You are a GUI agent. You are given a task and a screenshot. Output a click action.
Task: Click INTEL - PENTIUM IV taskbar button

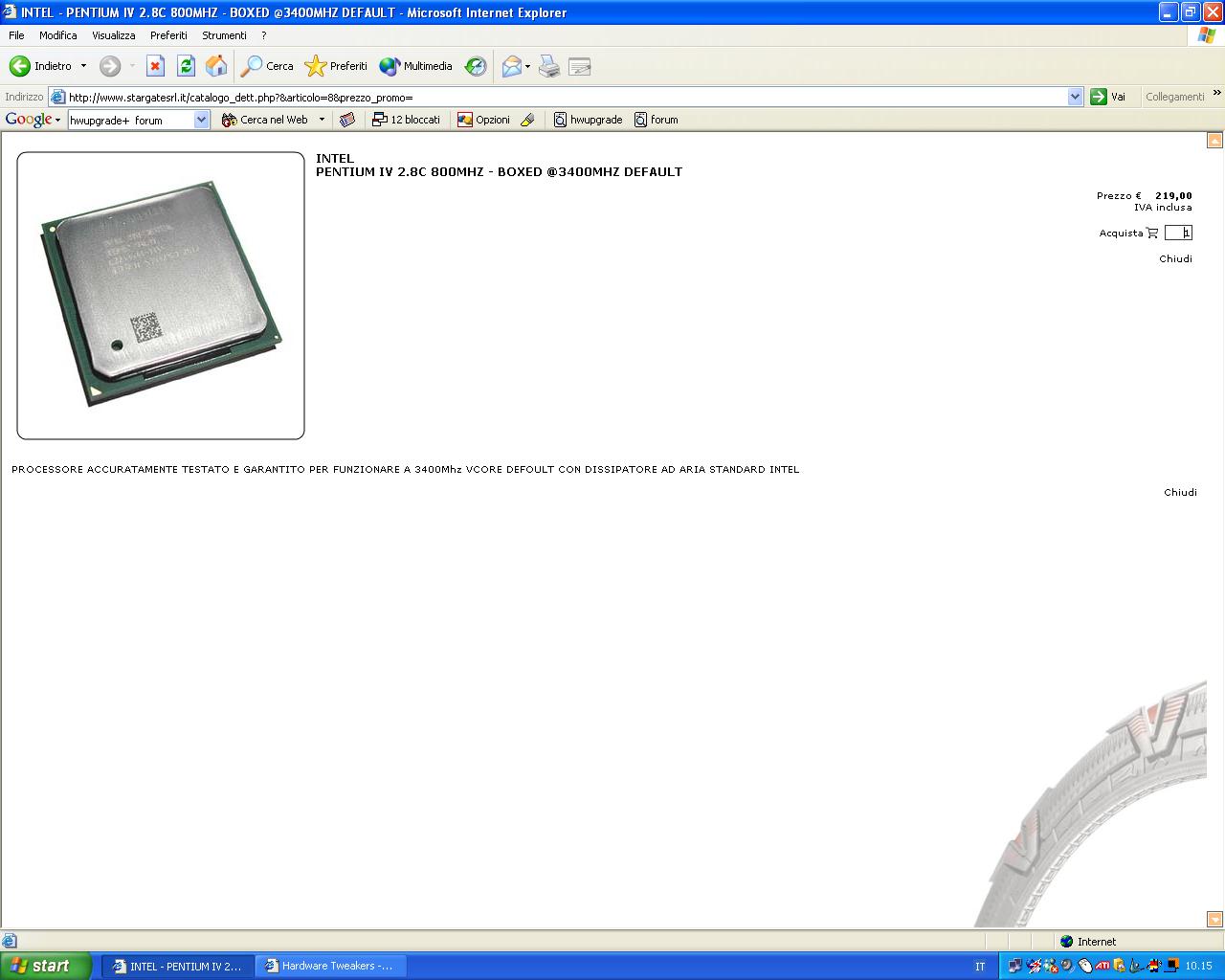(179, 966)
